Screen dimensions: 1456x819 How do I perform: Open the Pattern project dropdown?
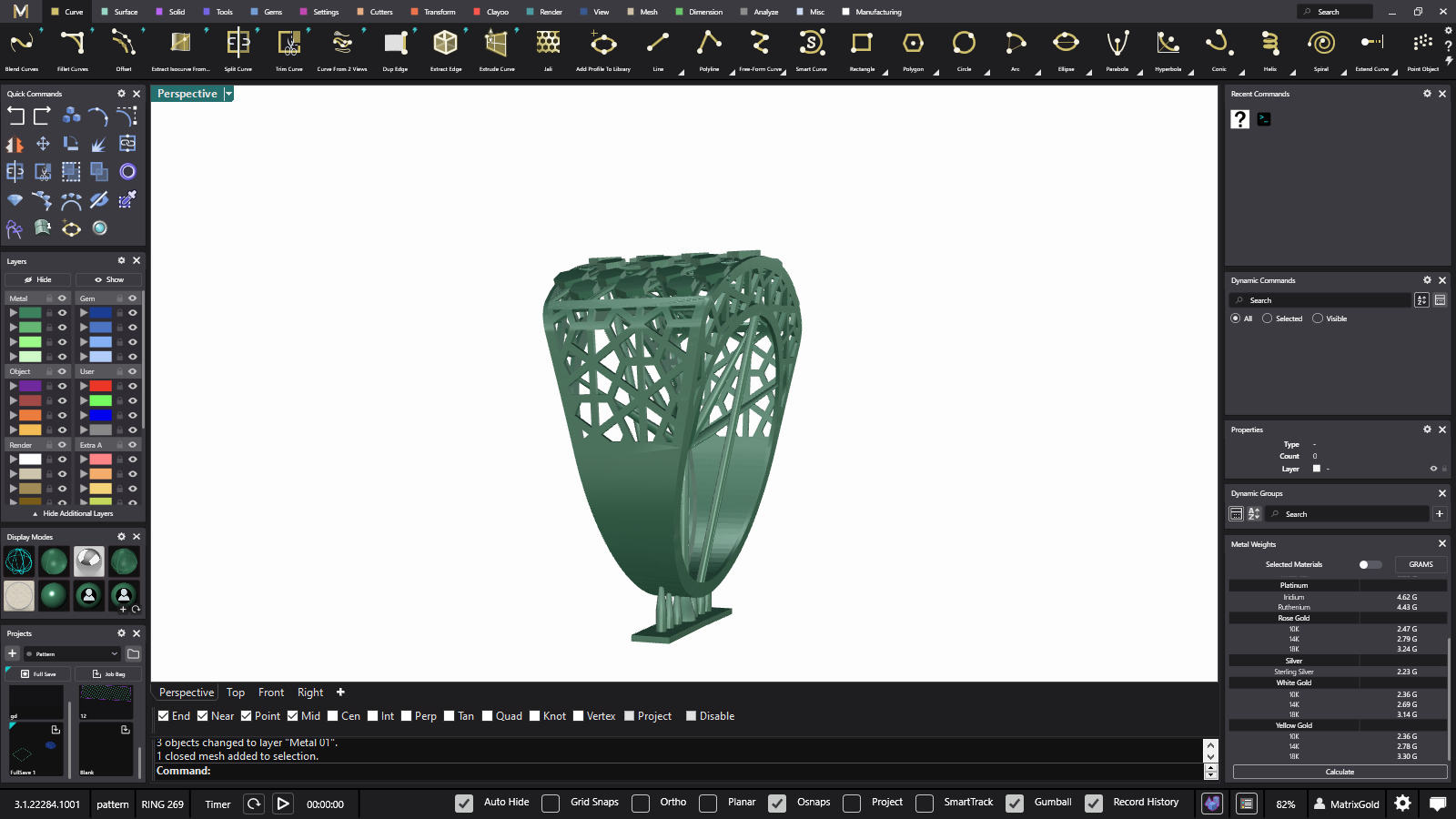pos(72,653)
